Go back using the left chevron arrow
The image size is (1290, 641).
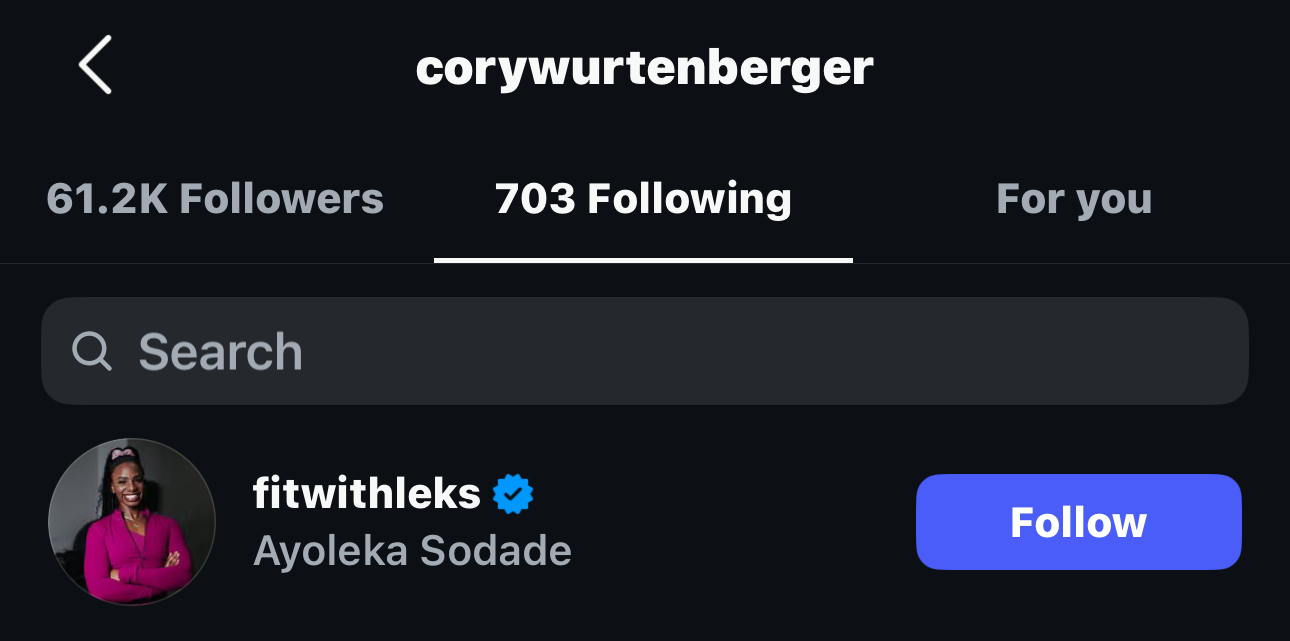pyautogui.click(x=95, y=65)
